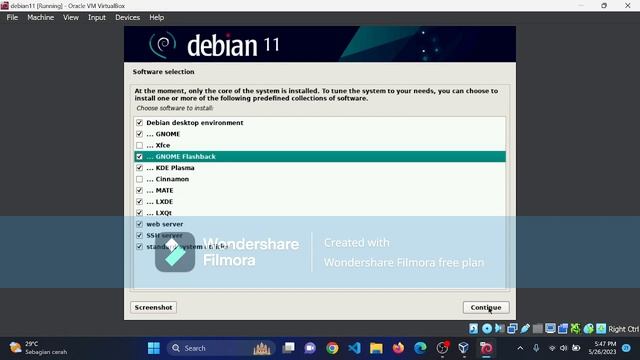Restore down the VirtualBox window
This screenshot has height=360, width=640.
coord(604,6)
